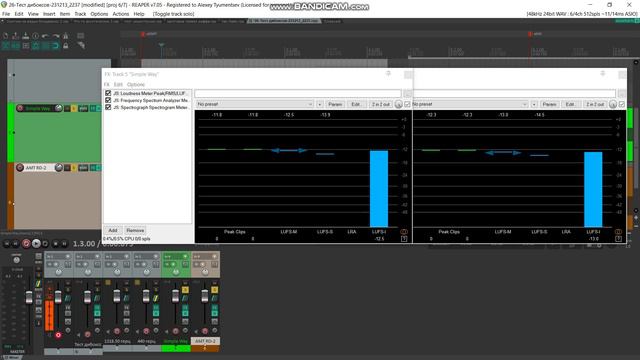Click the Add button in FX window
Image resolution: width=640 pixels, height=360 pixels.
pyautogui.click(x=113, y=231)
